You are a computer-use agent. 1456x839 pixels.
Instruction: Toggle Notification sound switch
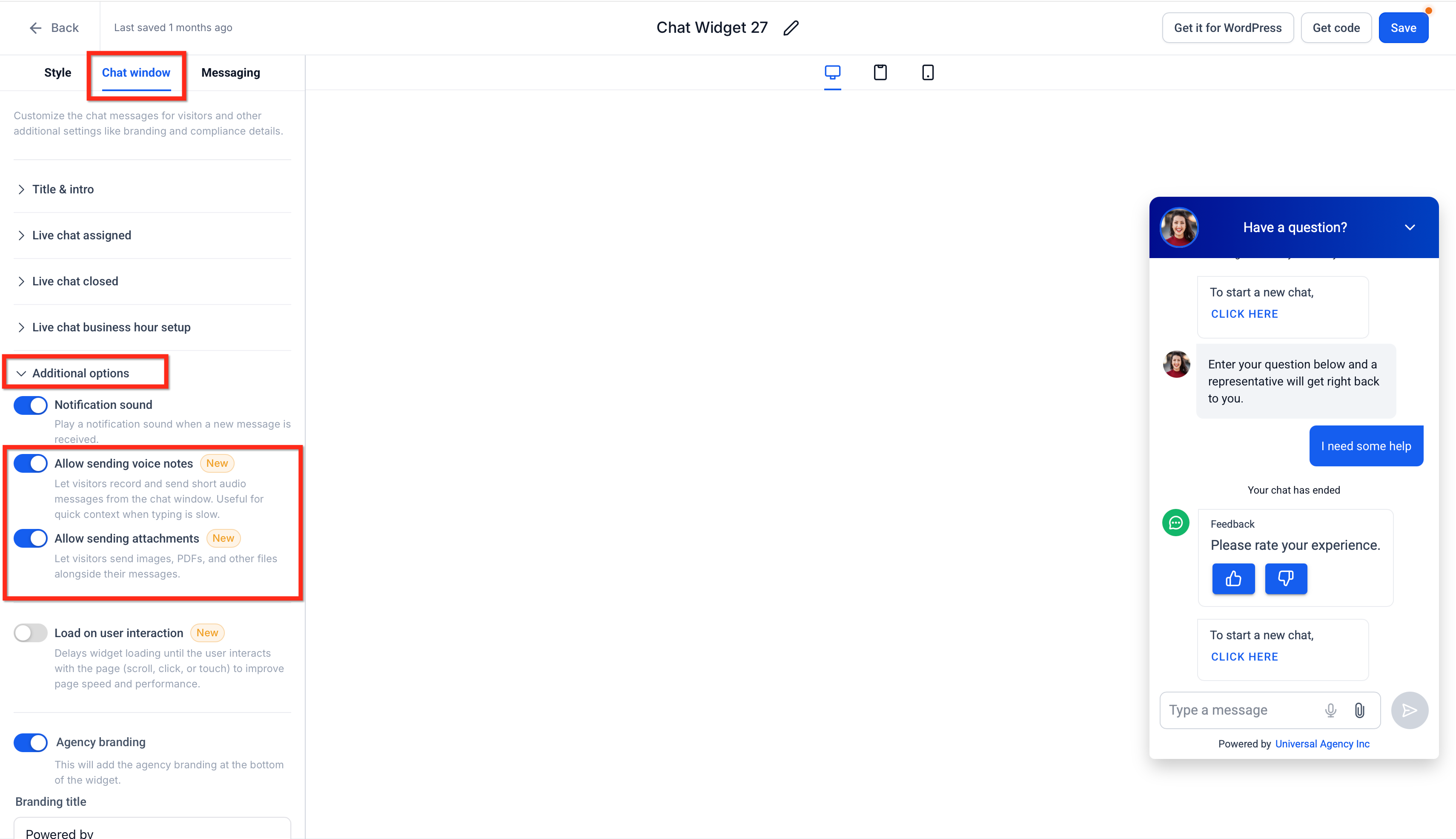[31, 405]
